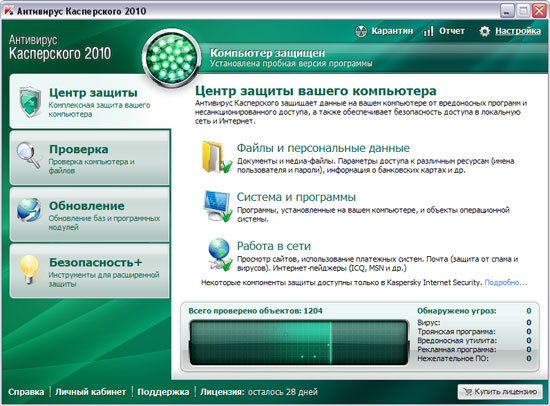This screenshot has height=406, width=550.
Task: Click the Купить лицензию button
Action: [500, 392]
